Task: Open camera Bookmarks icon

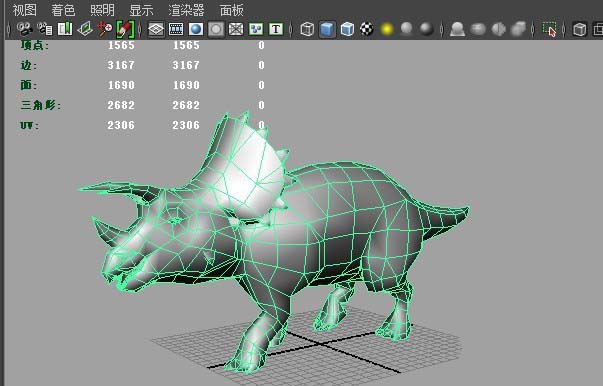Action: [x=65, y=29]
